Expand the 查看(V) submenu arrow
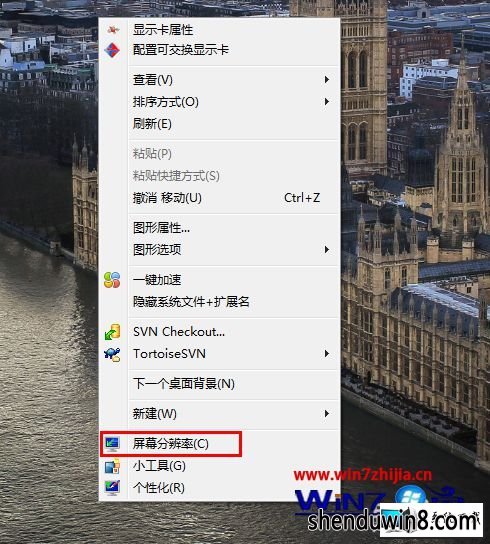Screen dimensions: 490x544 tap(327, 80)
